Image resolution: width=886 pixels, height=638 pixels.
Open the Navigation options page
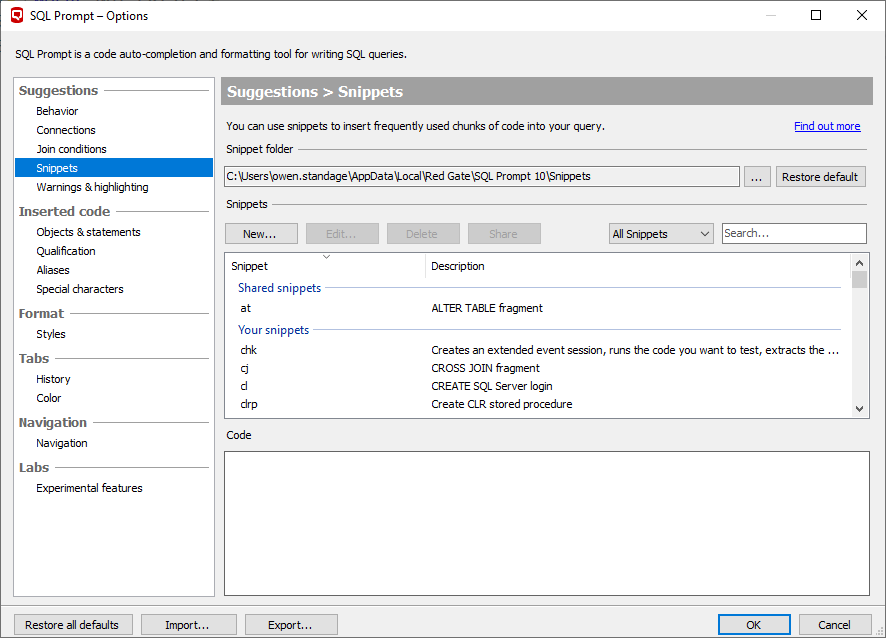click(62, 443)
